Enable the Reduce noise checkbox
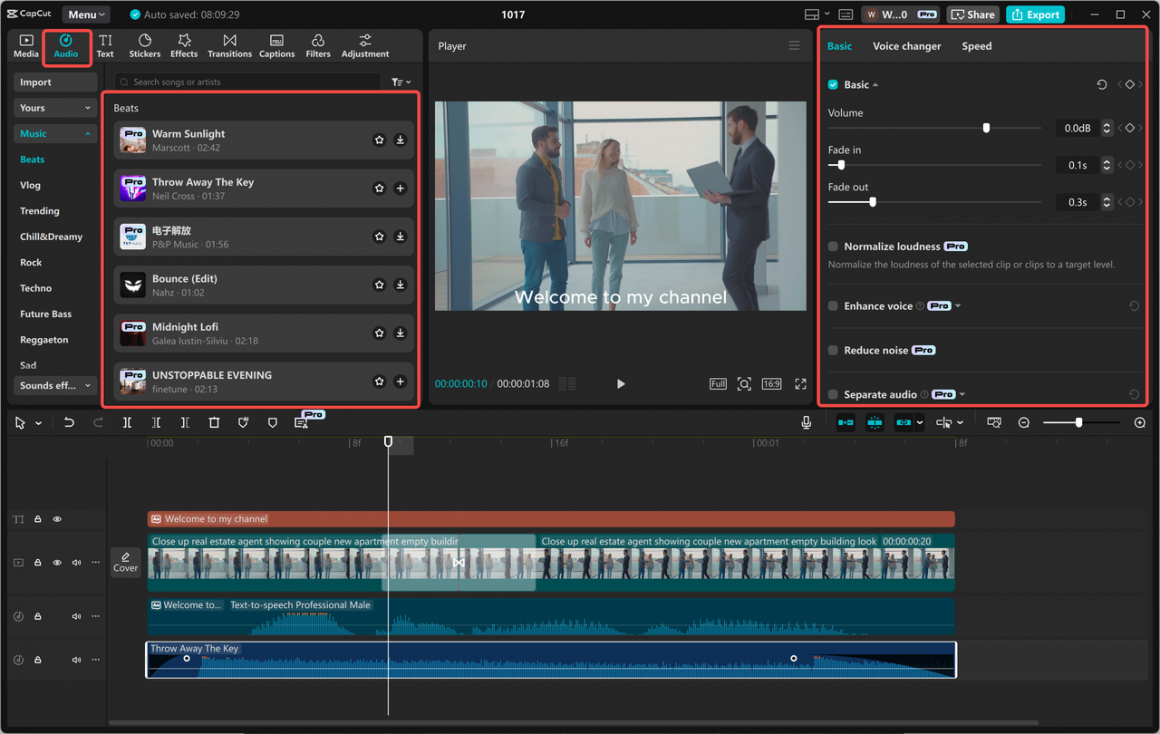The width and height of the screenshot is (1160, 734). tap(833, 350)
